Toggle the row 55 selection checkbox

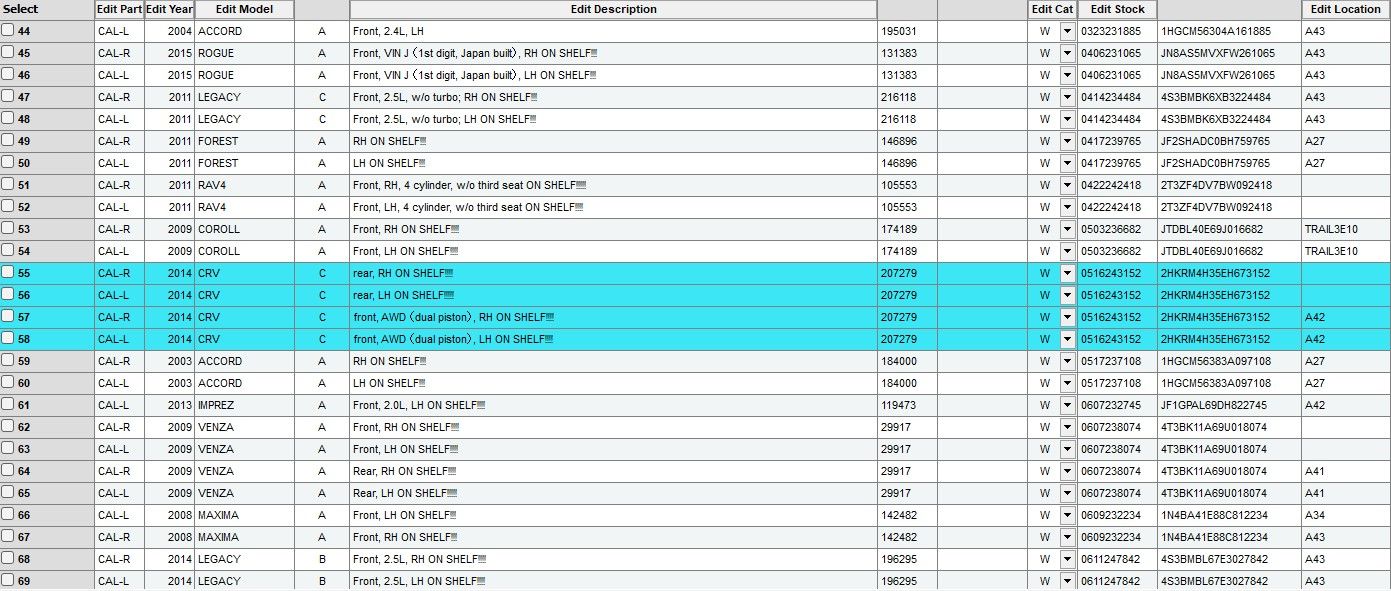tap(8, 272)
